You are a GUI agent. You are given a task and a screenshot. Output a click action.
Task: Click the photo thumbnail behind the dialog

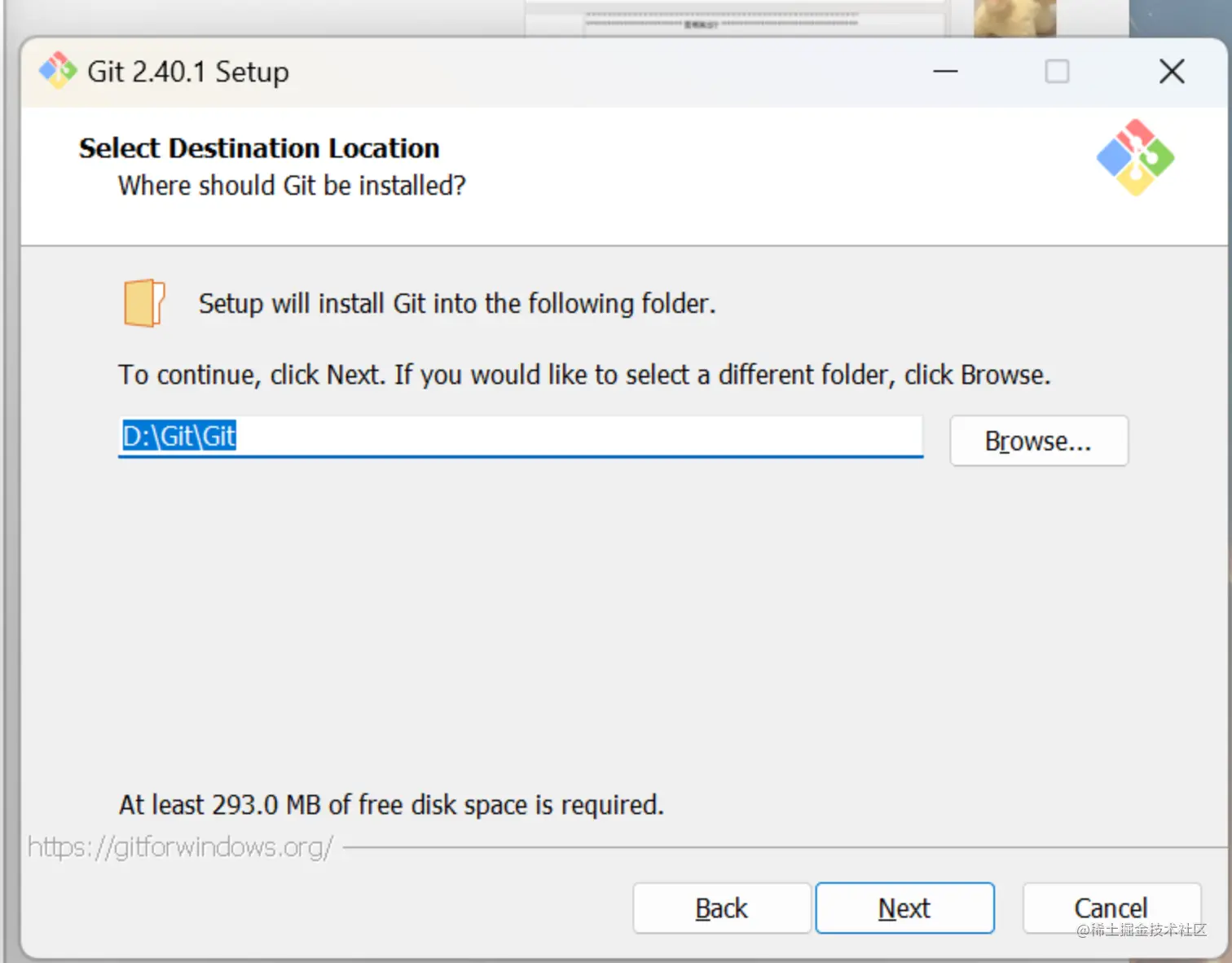click(1014, 18)
